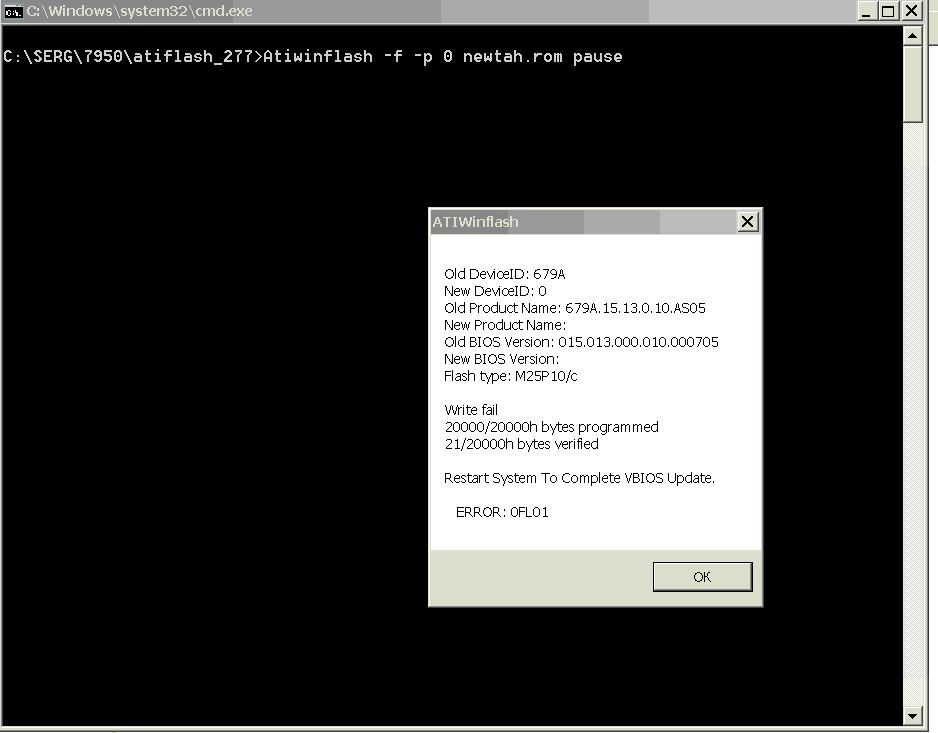Click the "New BIOS Version:" line
Viewport: 938px width, 733px height.
pyautogui.click(x=501, y=359)
